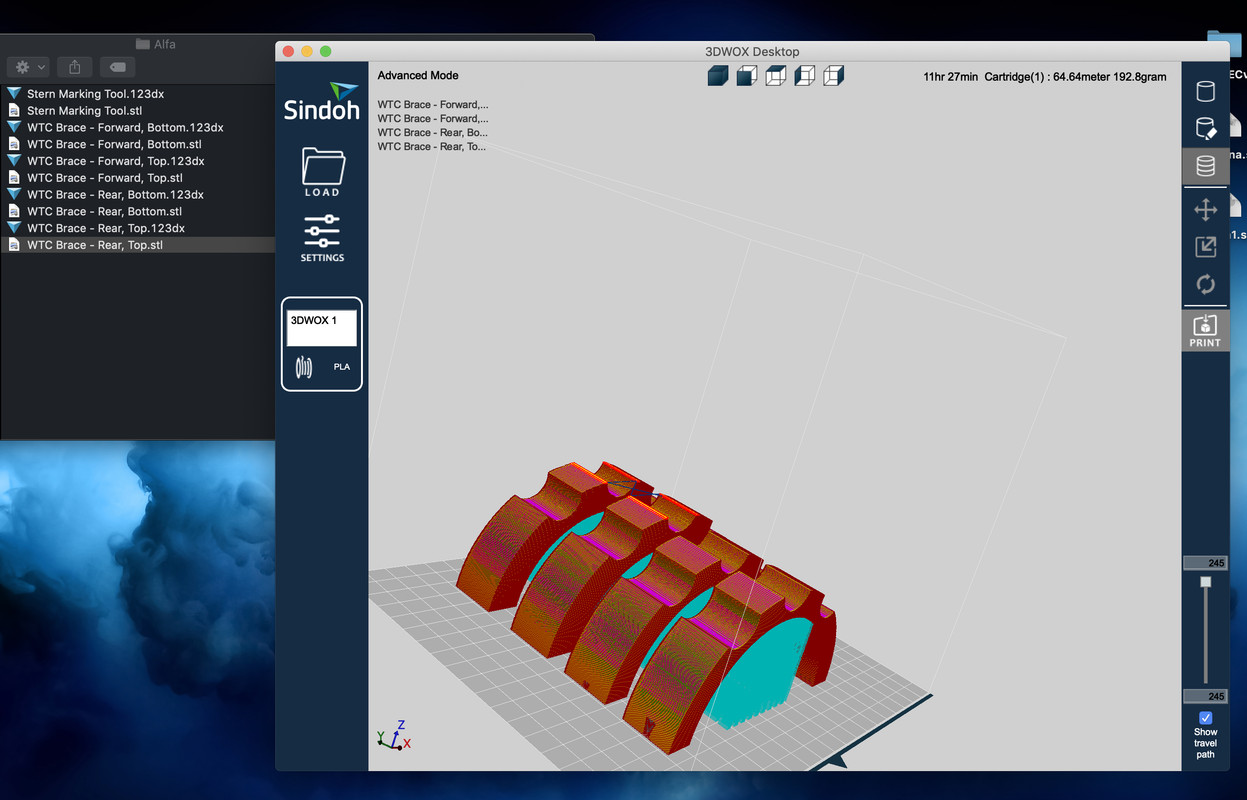Select 'WTC Brace - Rear, To...' model entry
Viewport: 1247px width, 800px height.
[433, 146]
